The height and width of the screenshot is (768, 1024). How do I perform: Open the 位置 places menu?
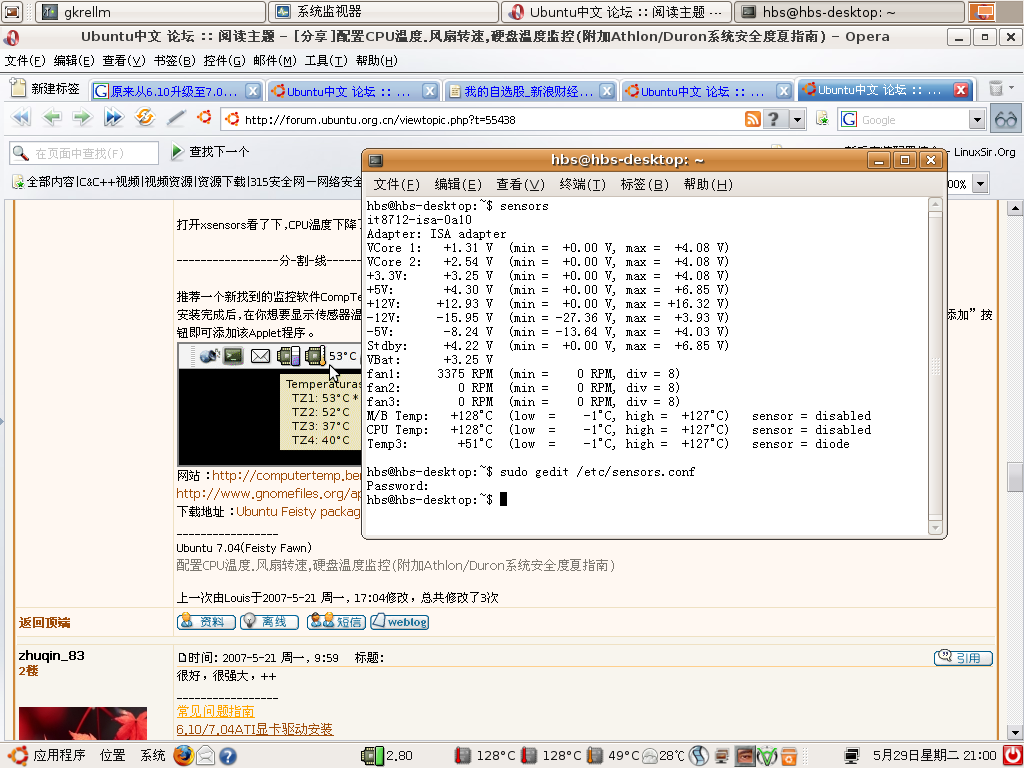tap(112, 756)
